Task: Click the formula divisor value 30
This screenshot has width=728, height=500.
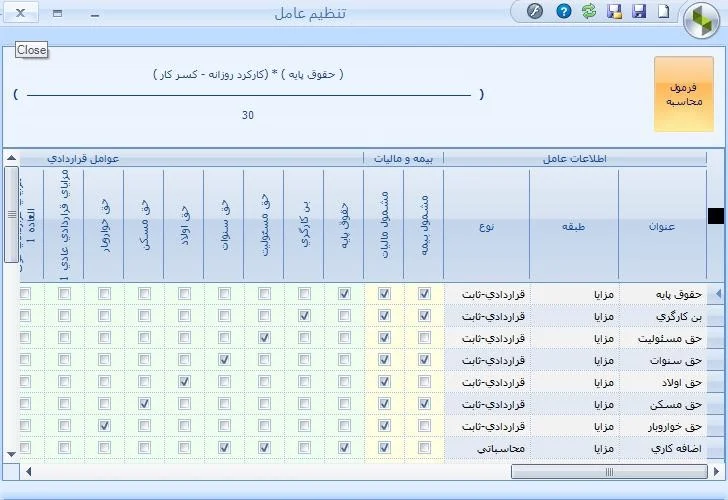Action: pyautogui.click(x=248, y=115)
